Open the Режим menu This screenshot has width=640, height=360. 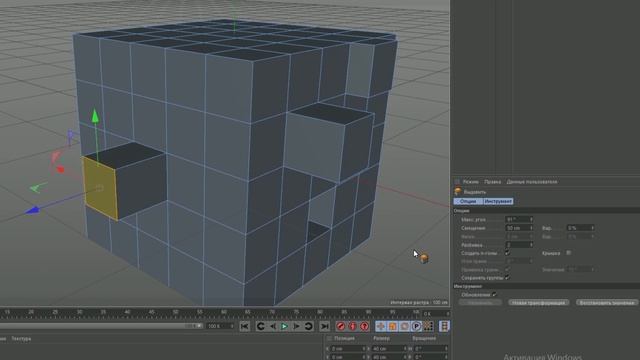coord(471,182)
